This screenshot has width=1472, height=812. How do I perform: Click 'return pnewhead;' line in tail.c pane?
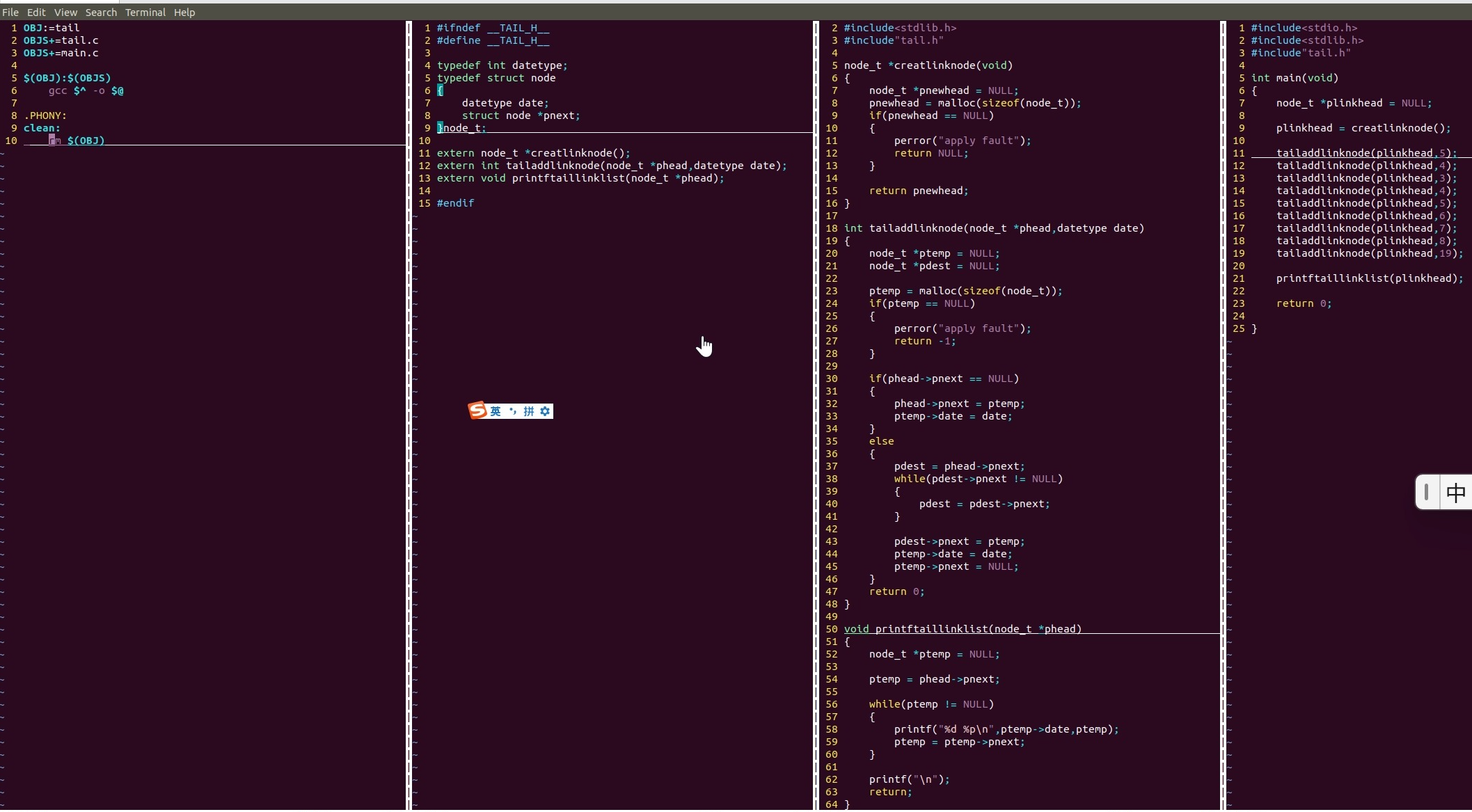click(918, 191)
